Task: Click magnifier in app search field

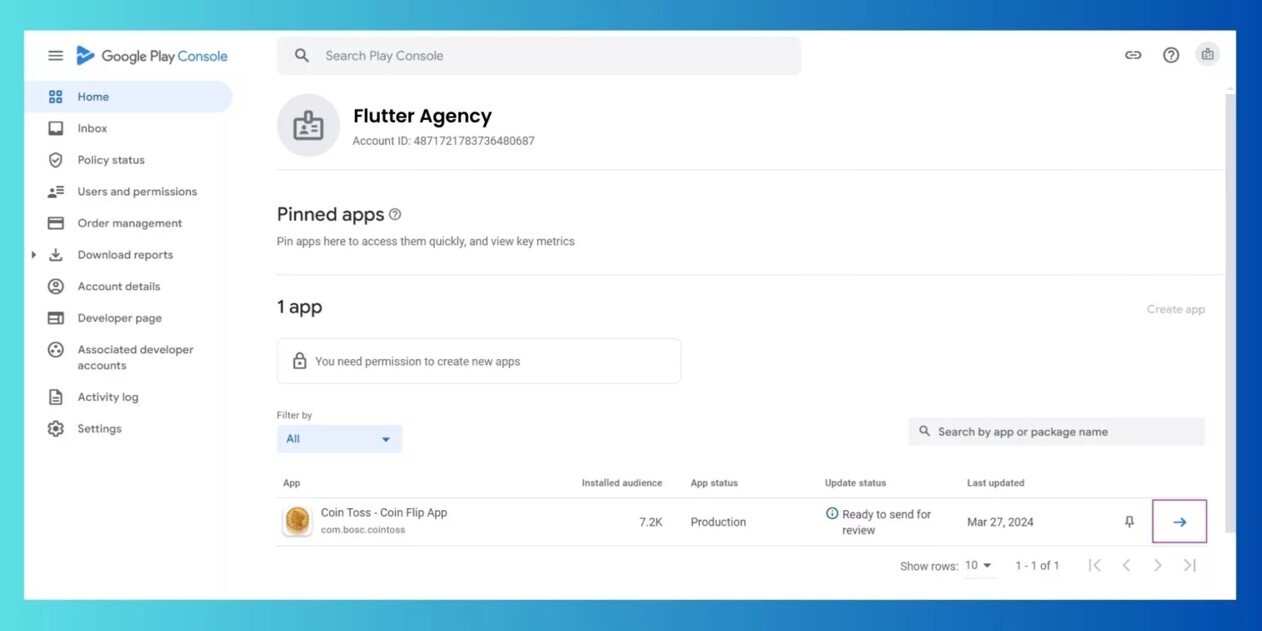Action: (924, 431)
